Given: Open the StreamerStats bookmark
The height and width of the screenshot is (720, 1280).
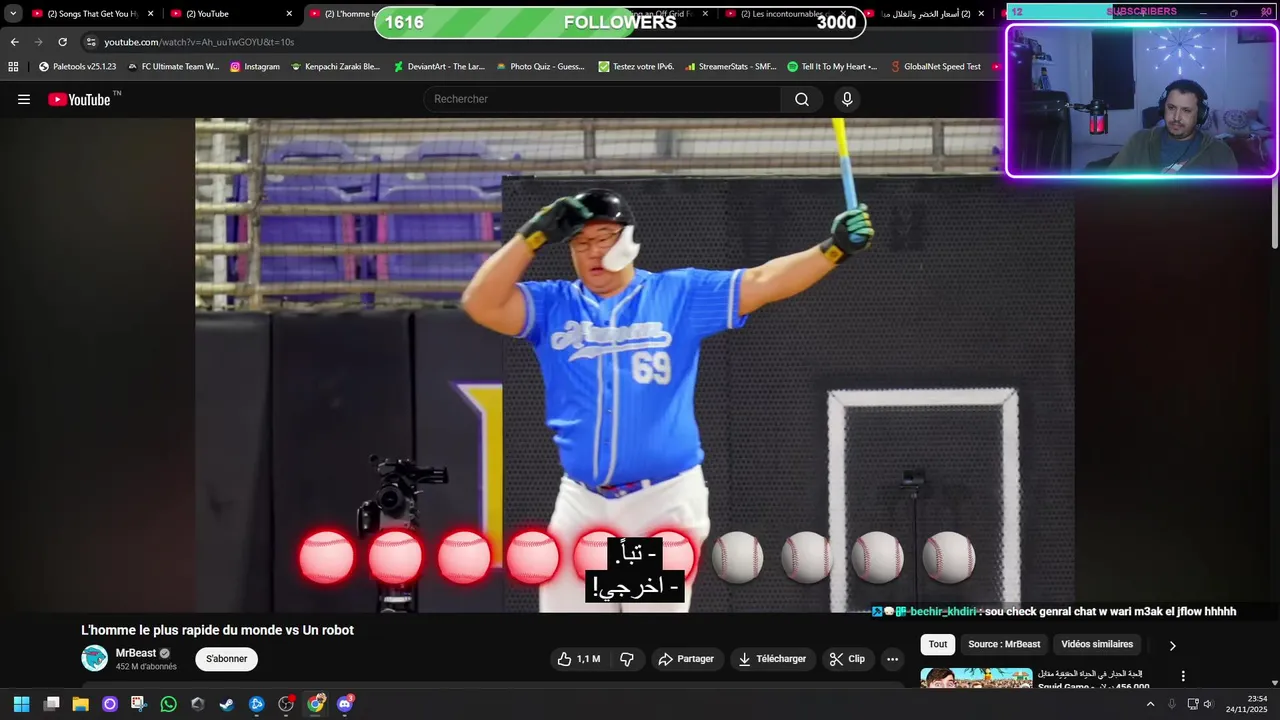Looking at the screenshot, I should tap(731, 67).
